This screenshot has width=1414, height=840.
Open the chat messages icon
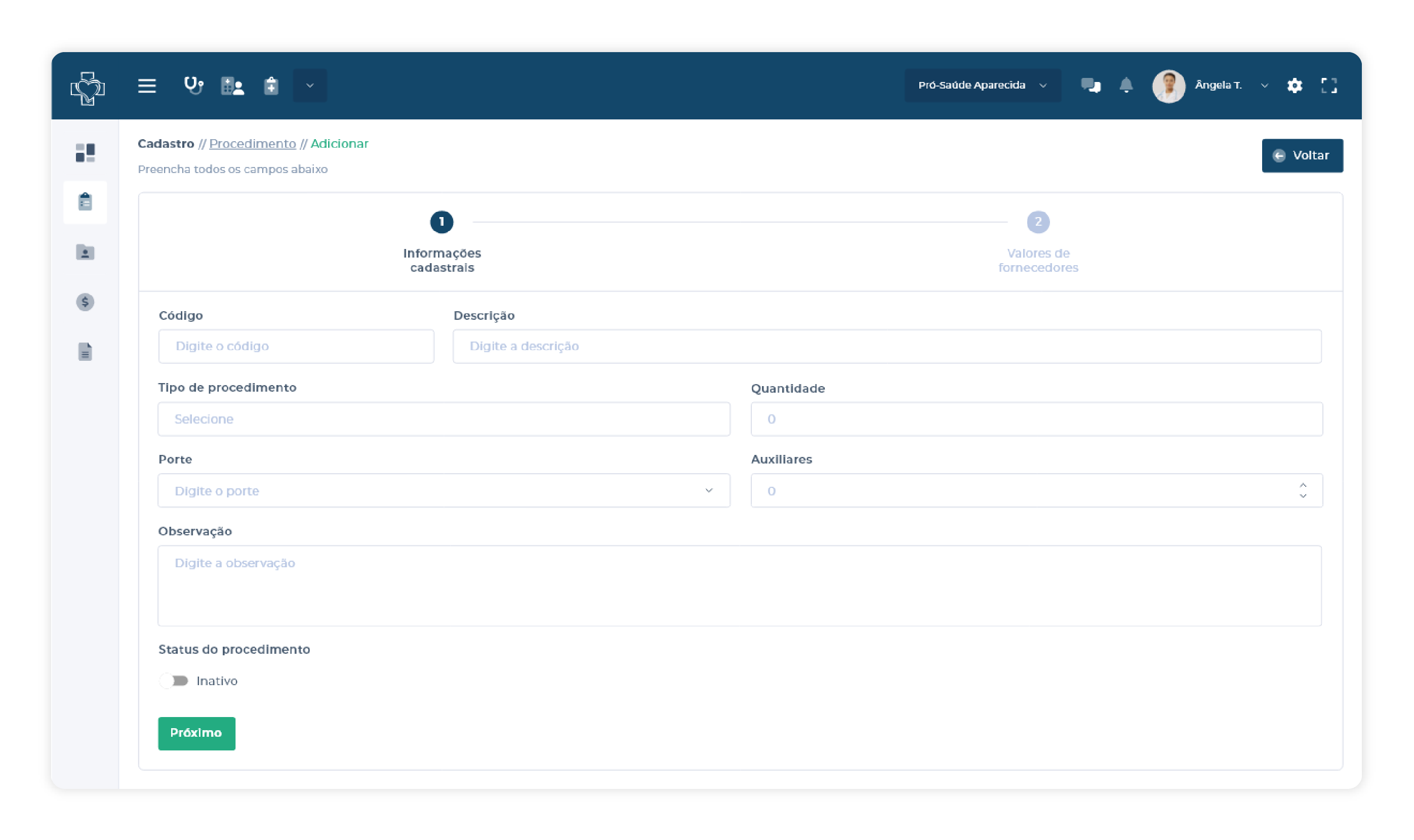tap(1090, 86)
